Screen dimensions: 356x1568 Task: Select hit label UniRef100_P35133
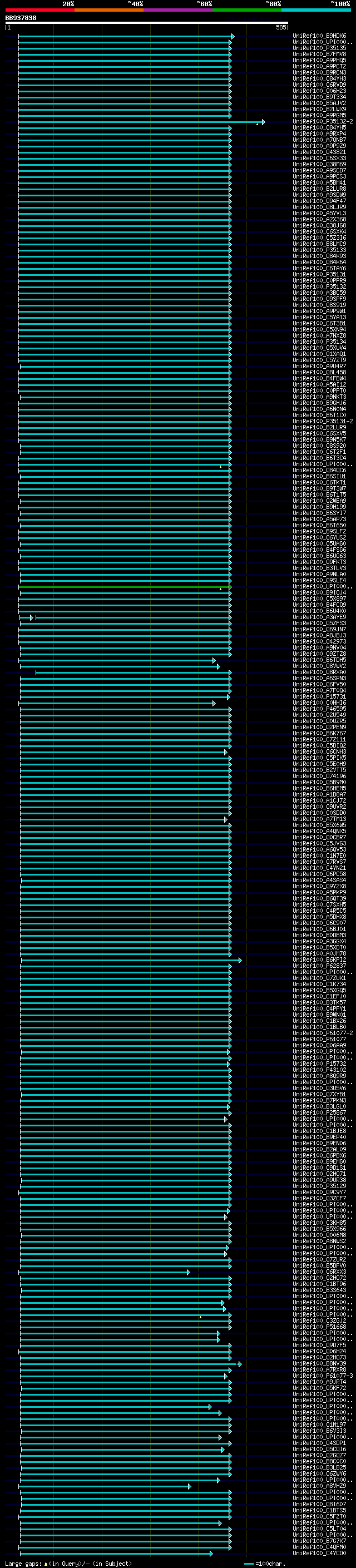pyautogui.click(x=319, y=250)
